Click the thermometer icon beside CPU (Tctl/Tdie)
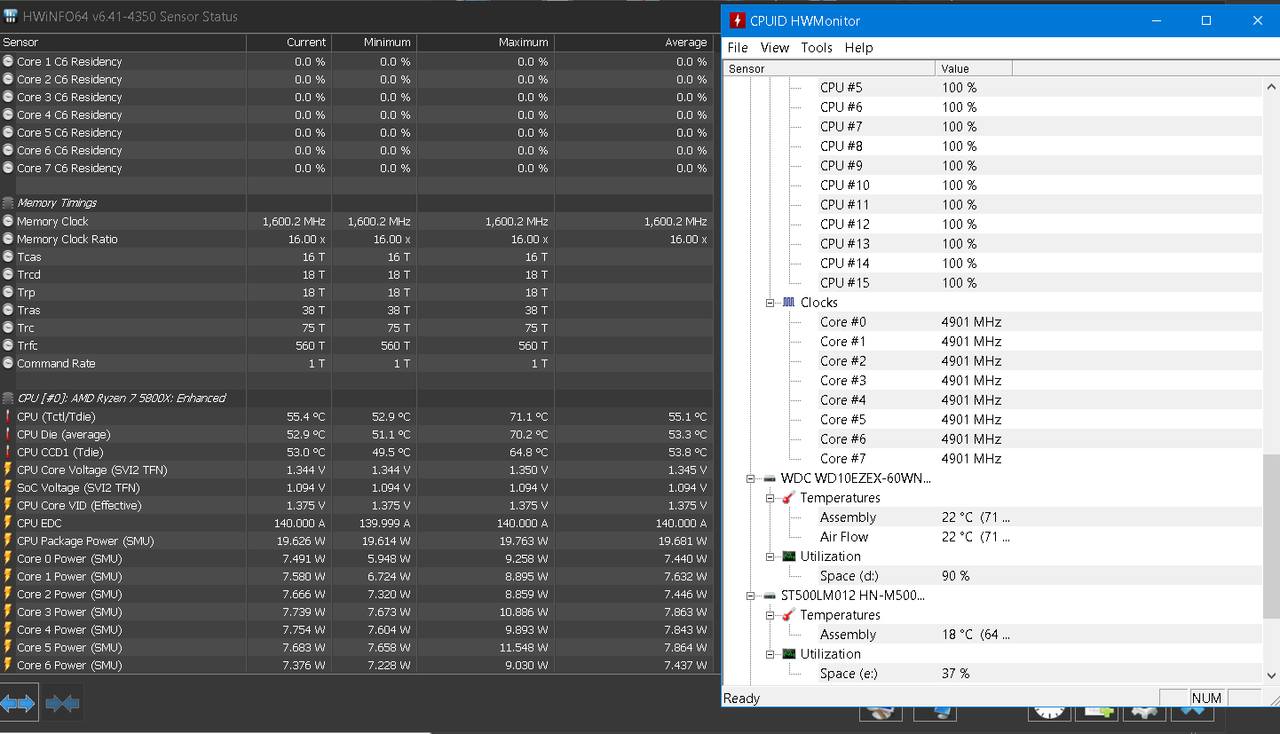 point(8,417)
